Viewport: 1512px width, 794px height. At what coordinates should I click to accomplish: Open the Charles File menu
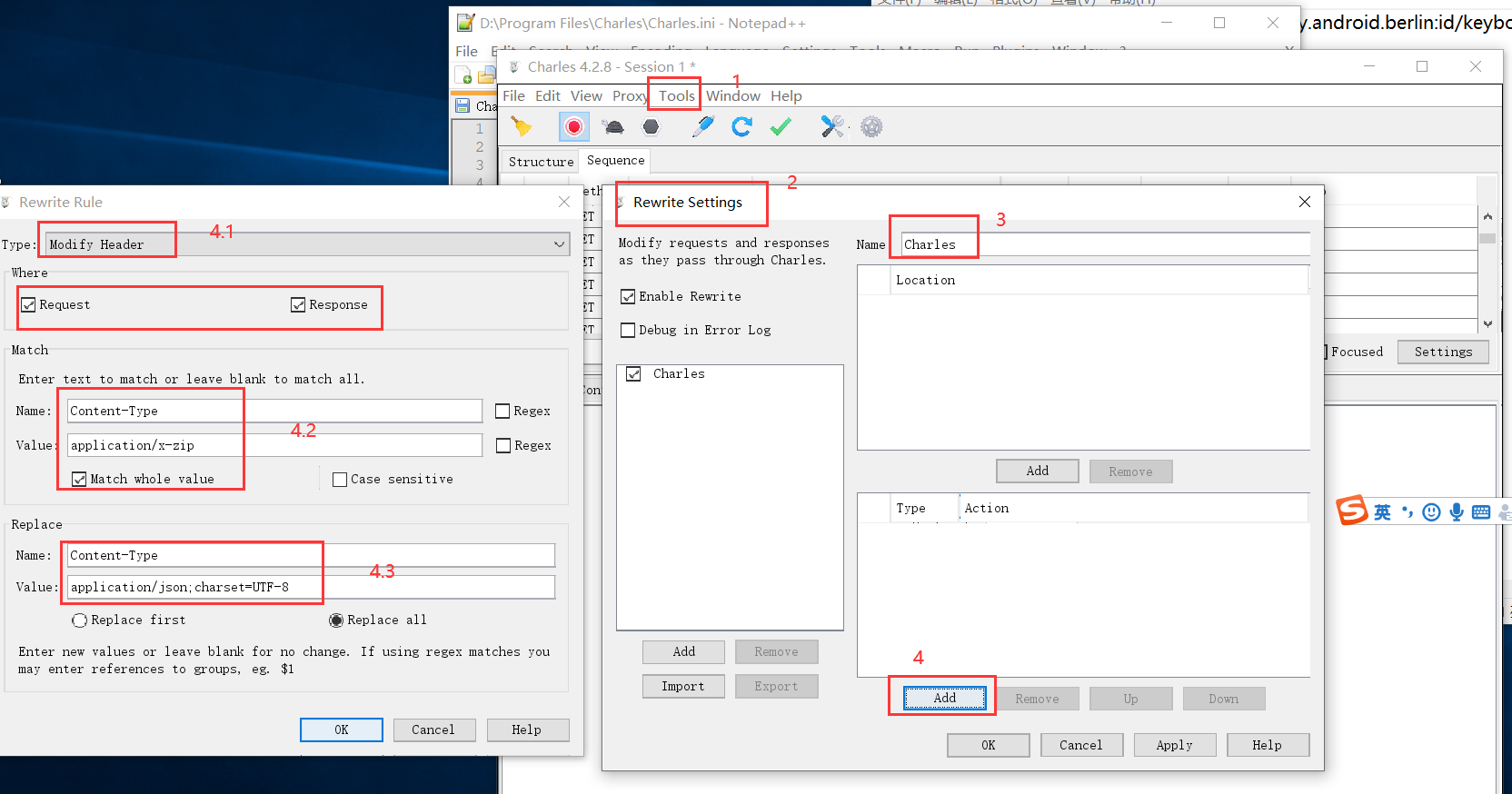(x=513, y=95)
